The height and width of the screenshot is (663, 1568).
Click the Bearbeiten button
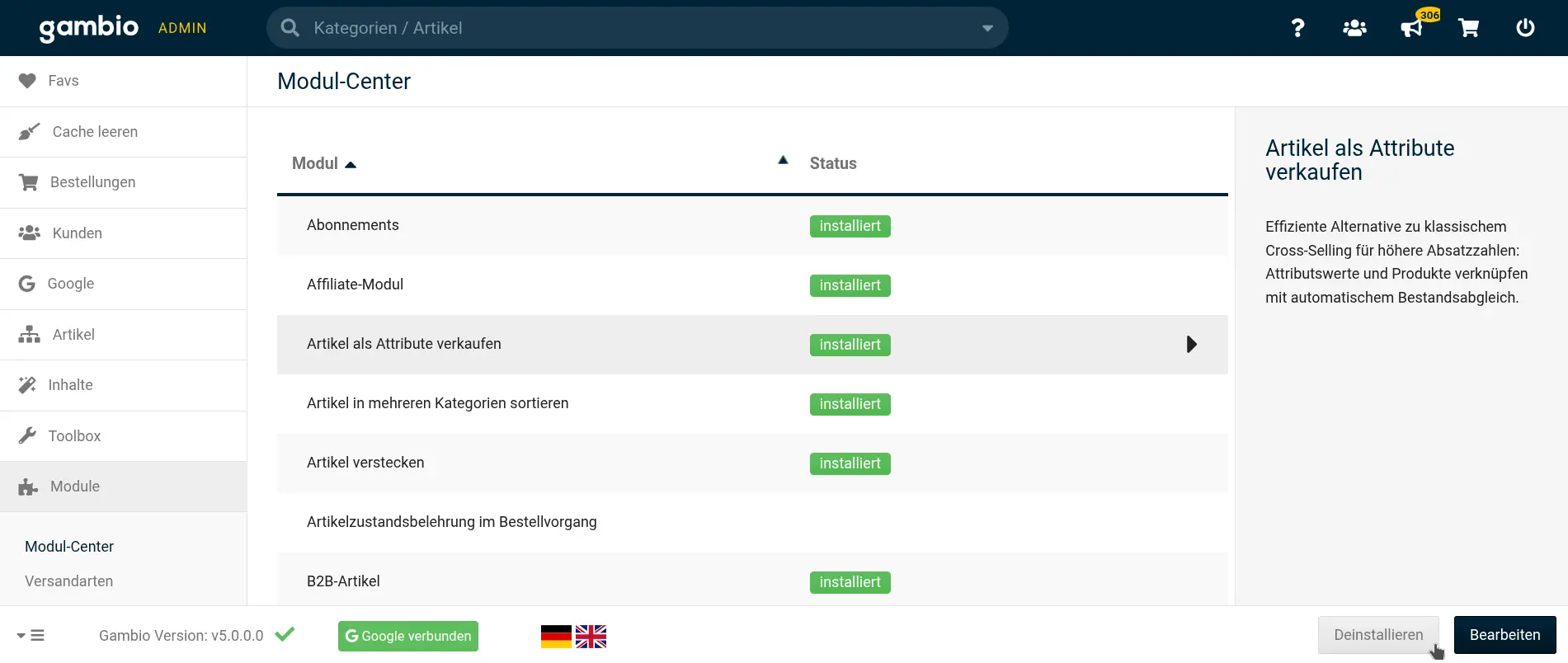tap(1504, 635)
